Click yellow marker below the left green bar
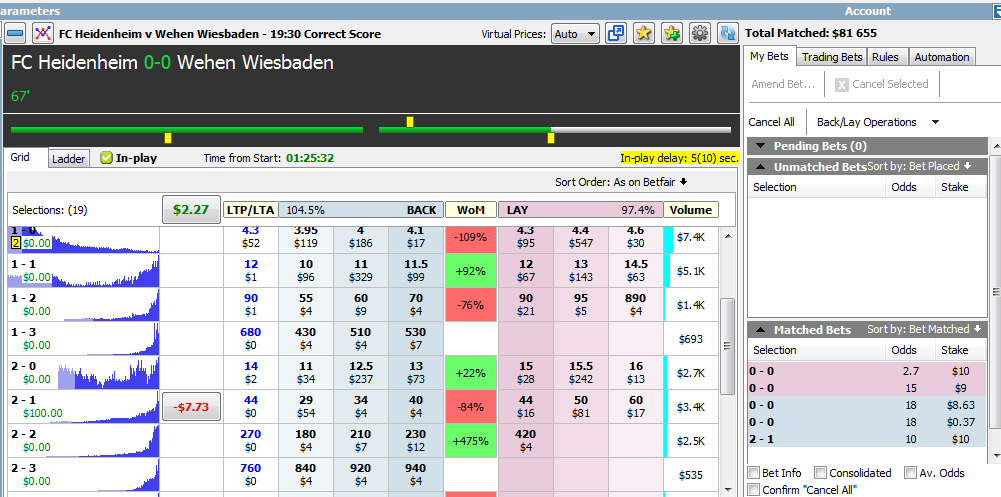This screenshot has height=497, width=1001. click(168, 138)
